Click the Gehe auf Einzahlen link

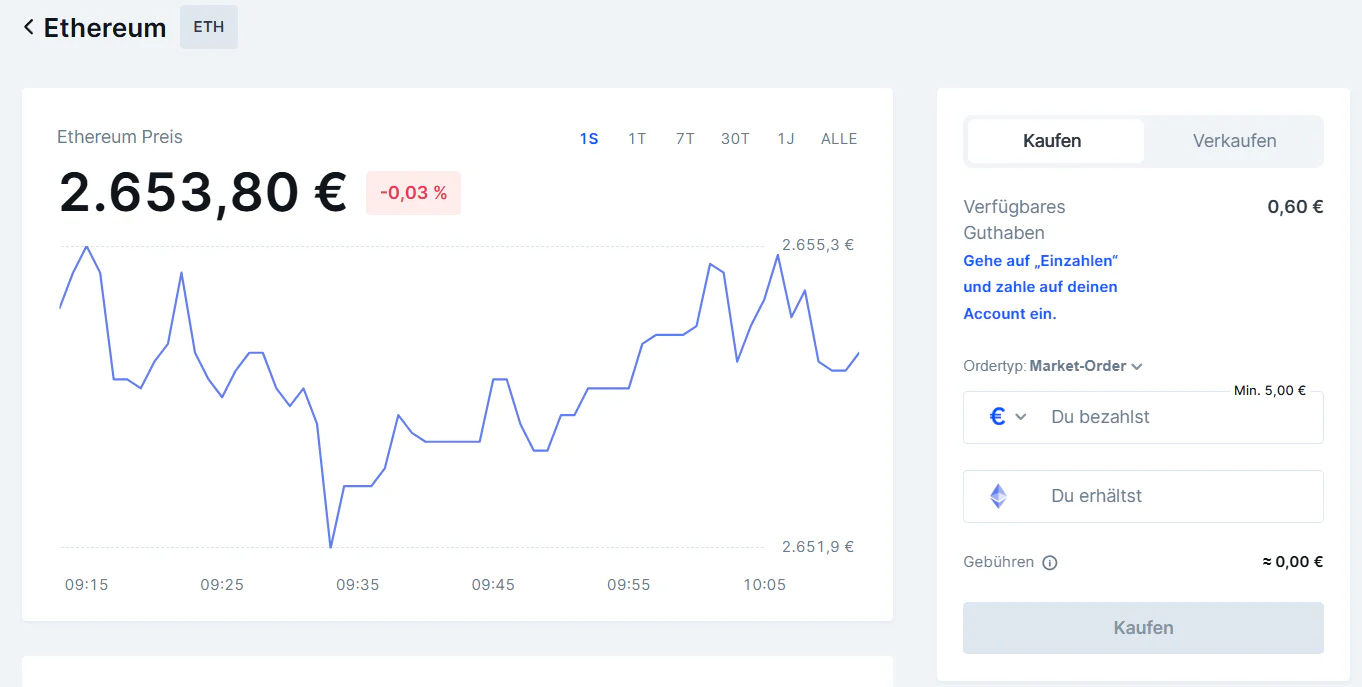click(1040, 261)
